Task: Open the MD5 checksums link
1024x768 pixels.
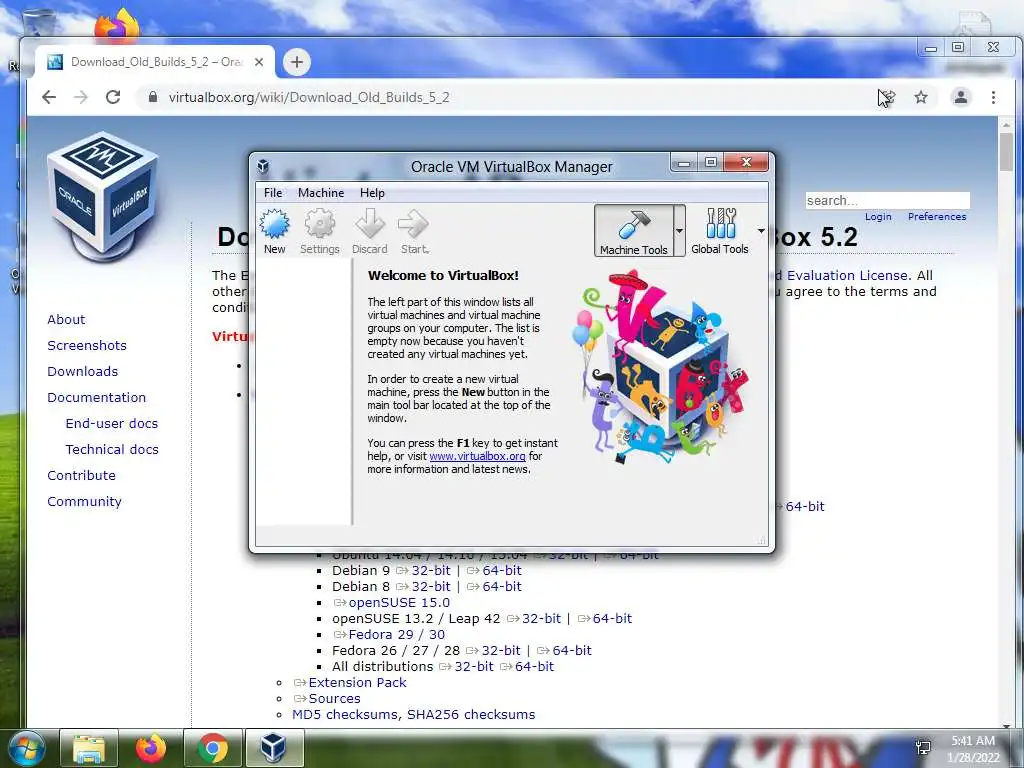Action: tap(344, 714)
